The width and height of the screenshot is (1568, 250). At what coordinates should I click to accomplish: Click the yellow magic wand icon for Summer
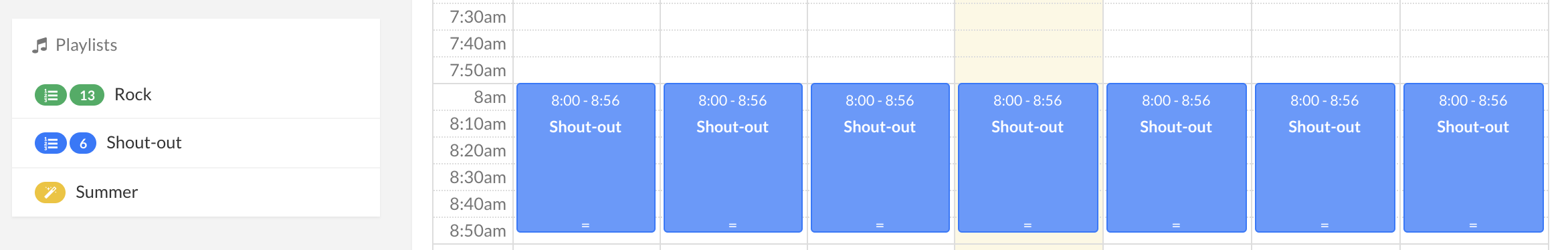coord(50,193)
